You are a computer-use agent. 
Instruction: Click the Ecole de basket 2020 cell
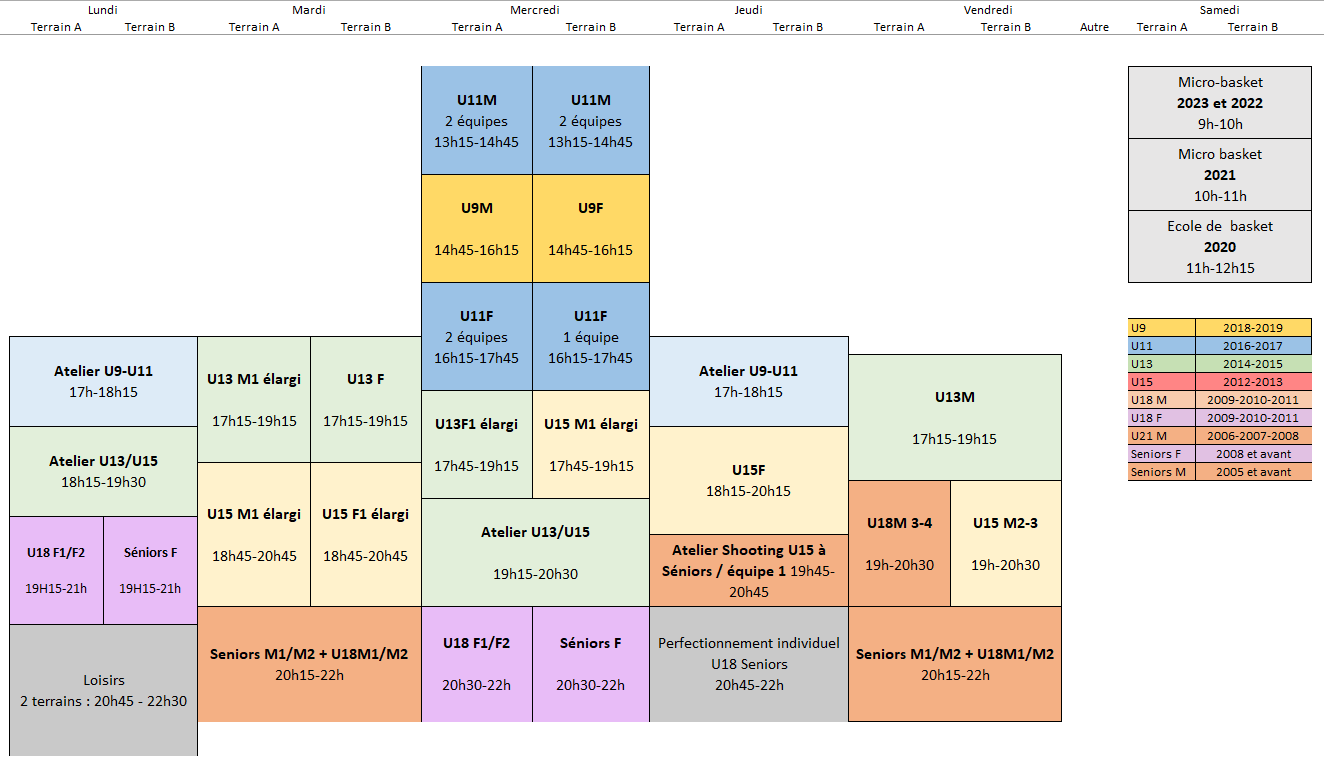pyautogui.click(x=1220, y=247)
